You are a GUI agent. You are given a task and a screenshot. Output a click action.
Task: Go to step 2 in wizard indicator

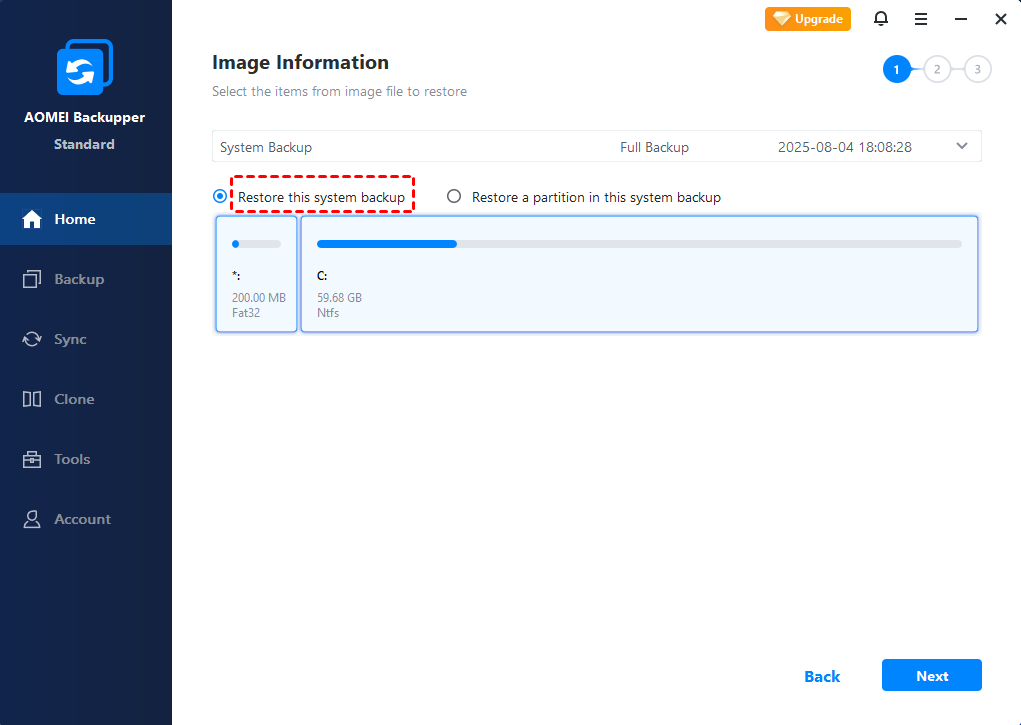[937, 69]
